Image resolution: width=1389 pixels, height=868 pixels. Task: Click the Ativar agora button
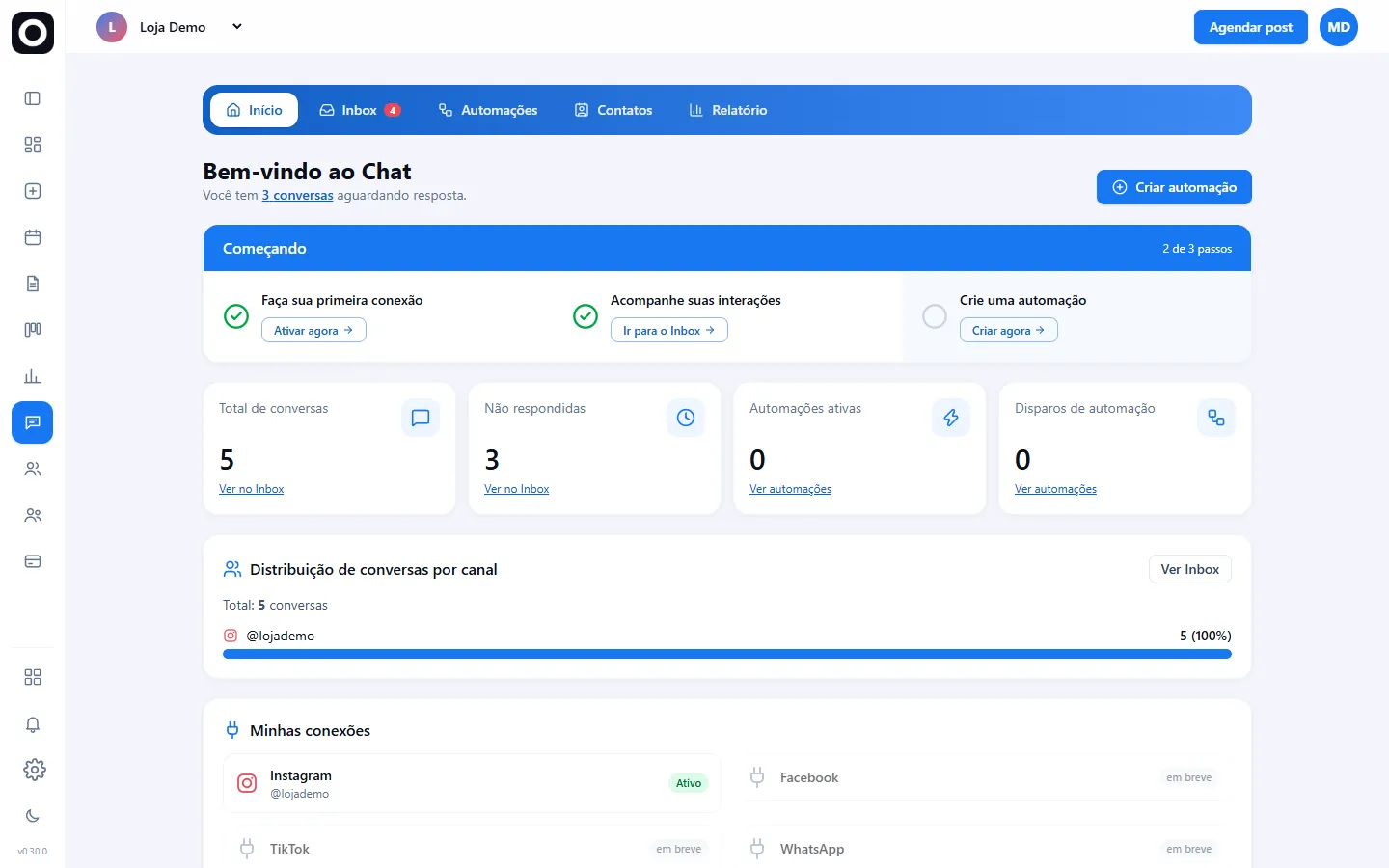[x=313, y=330]
